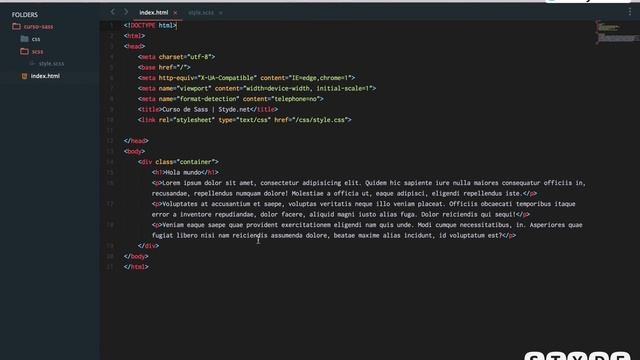Click the scss folder icon
This screenshot has width=640, height=360.
[x=24, y=51]
